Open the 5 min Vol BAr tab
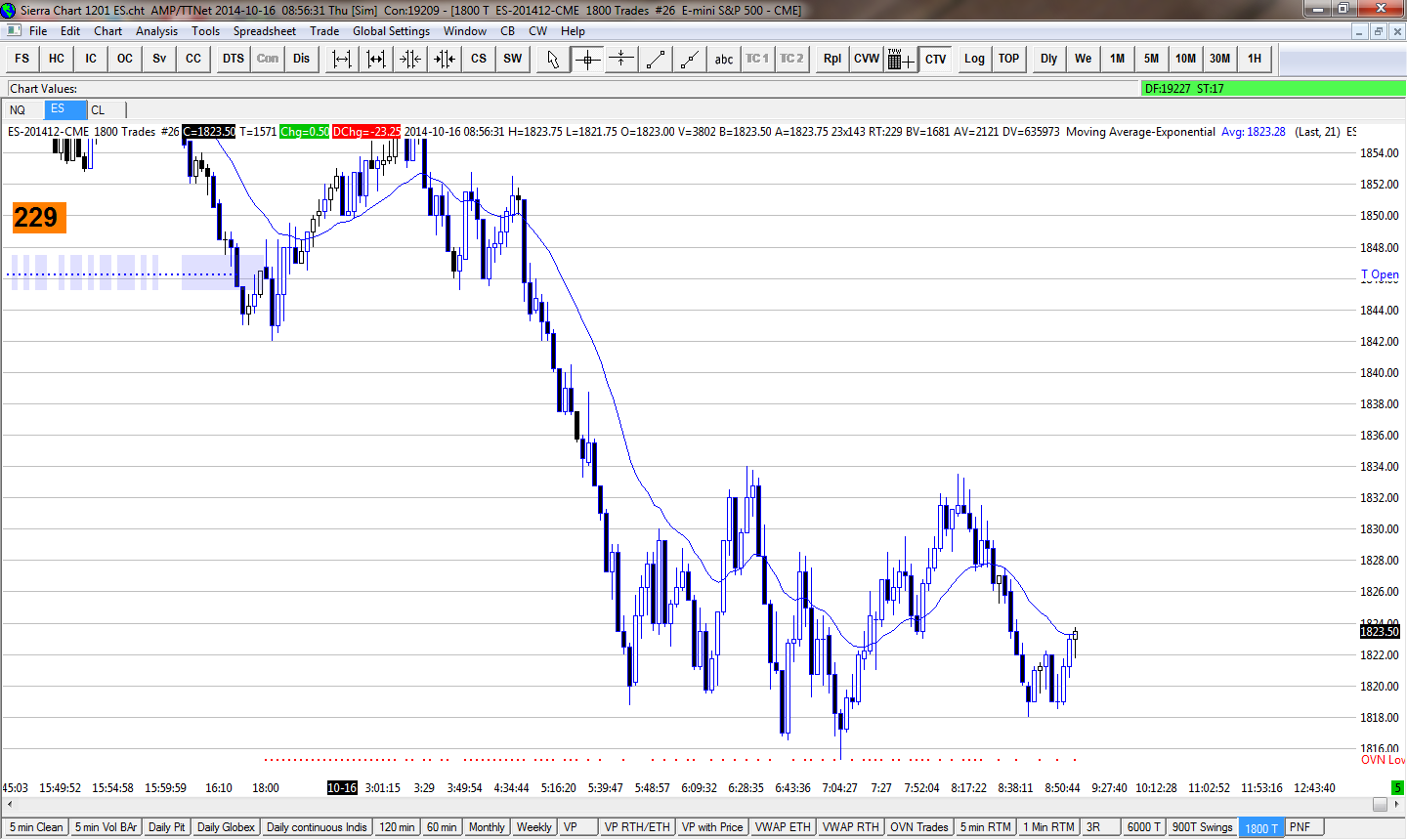The image size is (1407, 840). pyautogui.click(x=106, y=827)
